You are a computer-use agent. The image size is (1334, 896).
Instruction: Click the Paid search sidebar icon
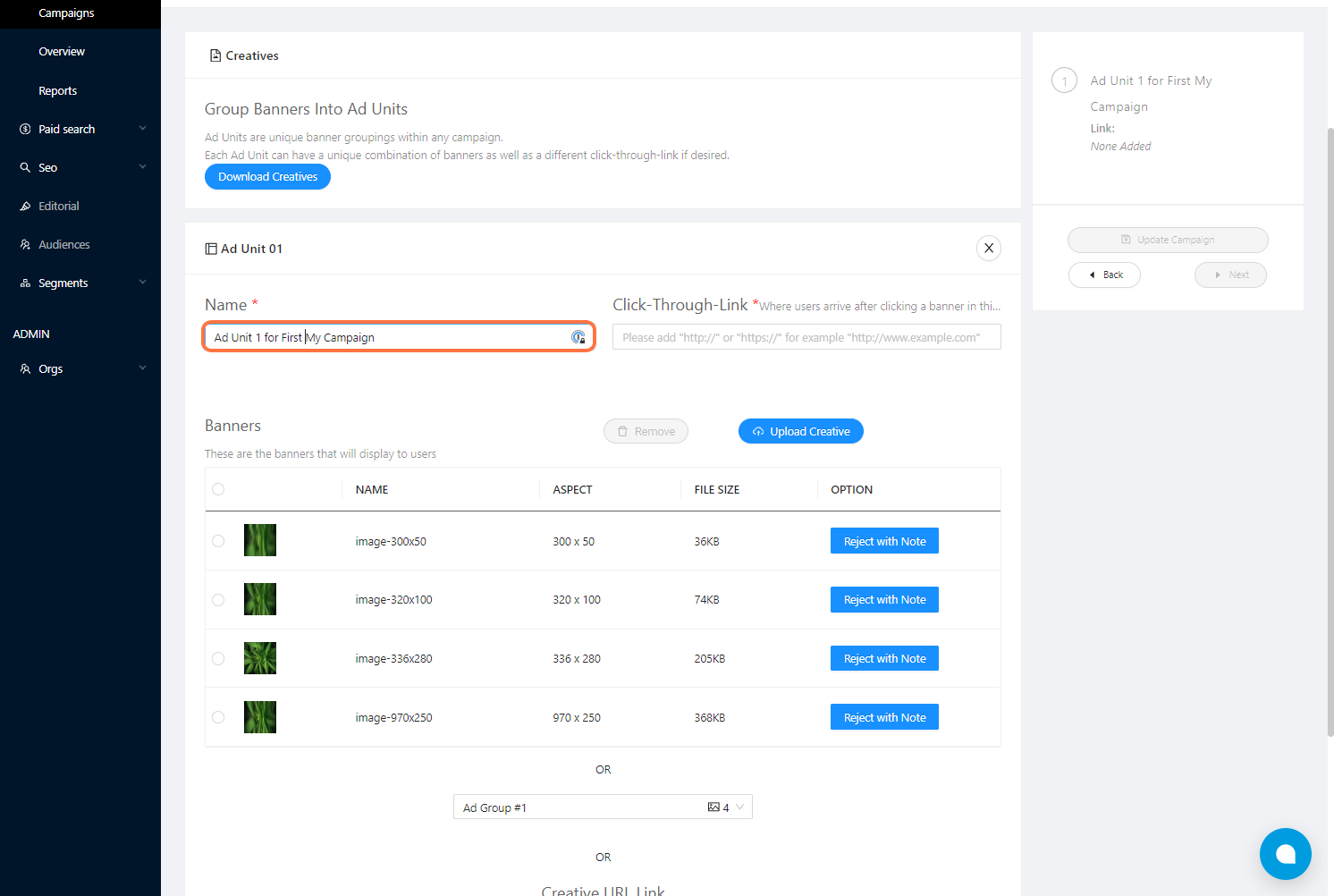[25, 130]
